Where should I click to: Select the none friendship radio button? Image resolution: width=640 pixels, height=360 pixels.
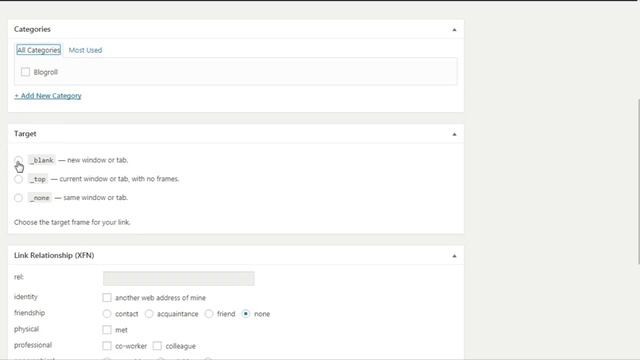(246, 314)
